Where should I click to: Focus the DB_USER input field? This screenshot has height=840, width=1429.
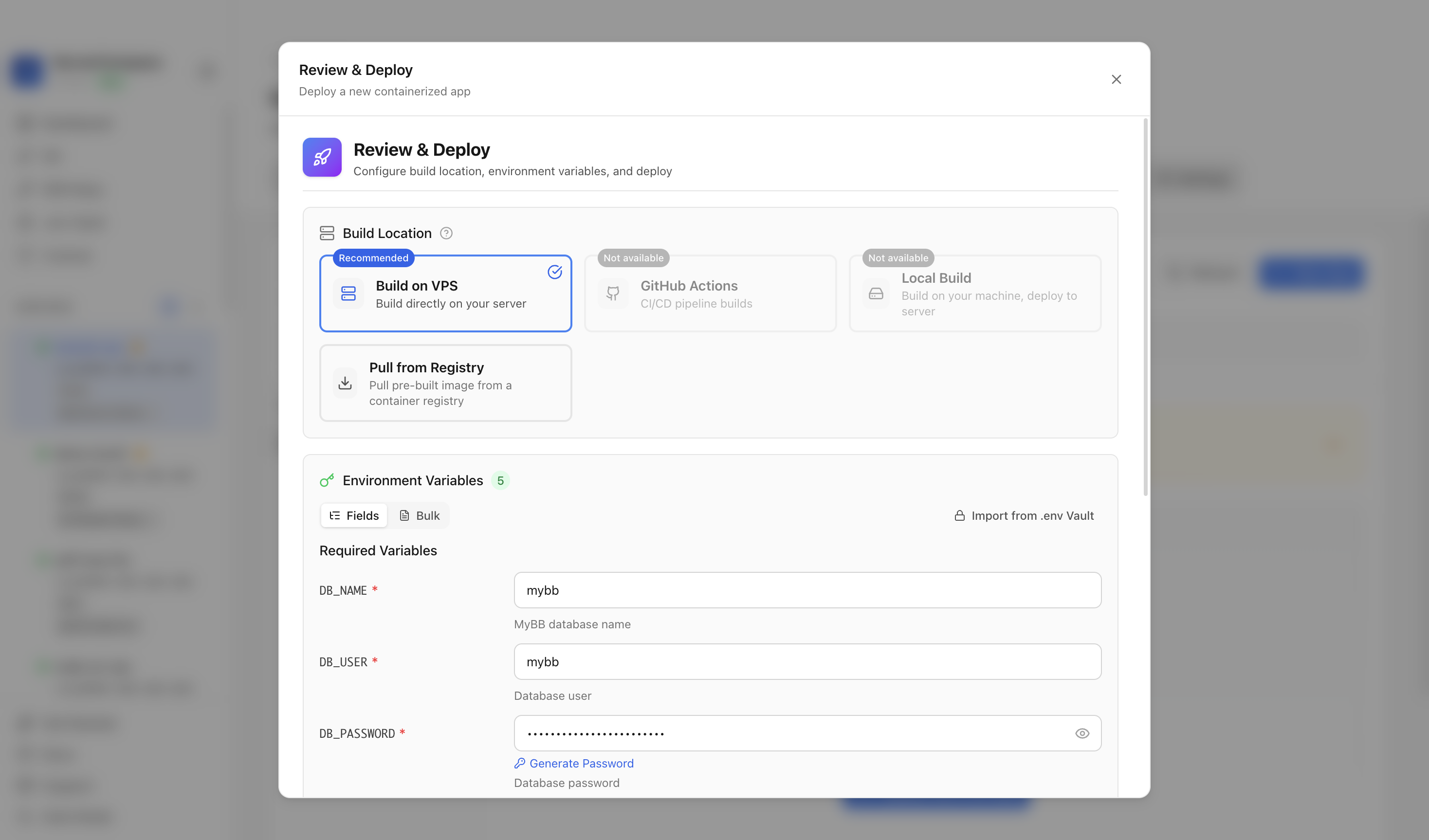pos(807,662)
